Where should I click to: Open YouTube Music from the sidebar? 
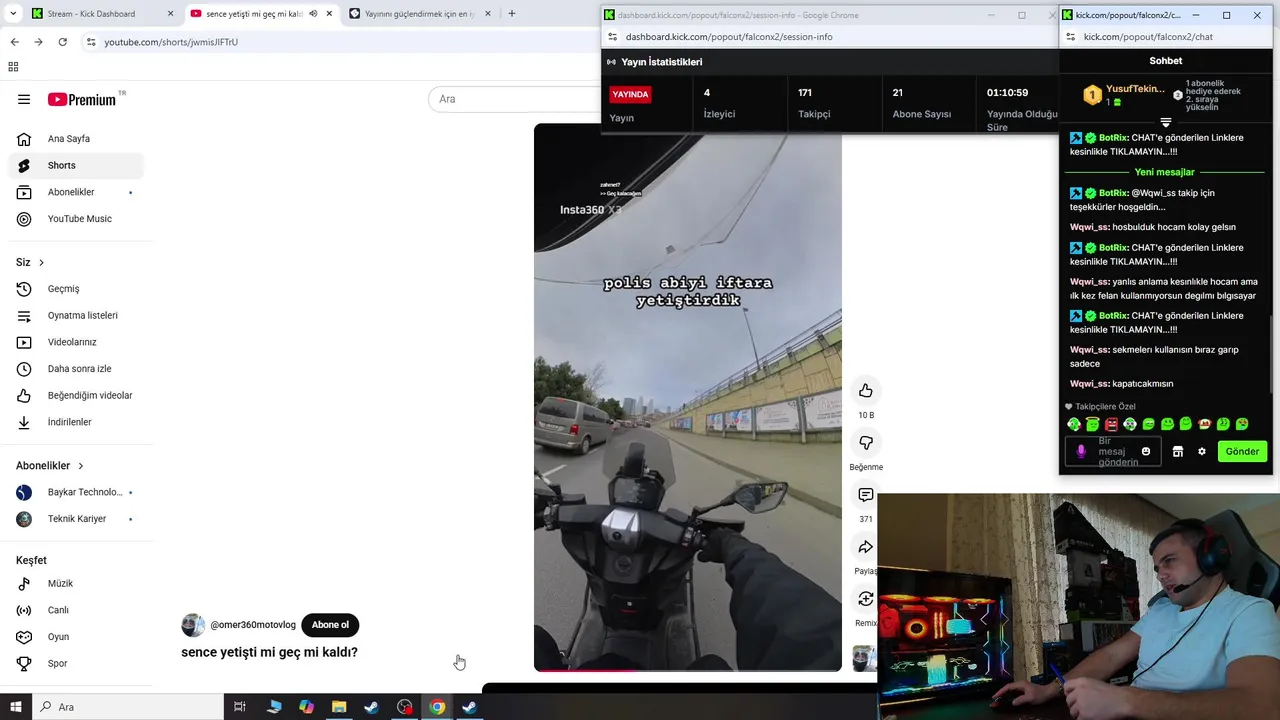(77, 219)
